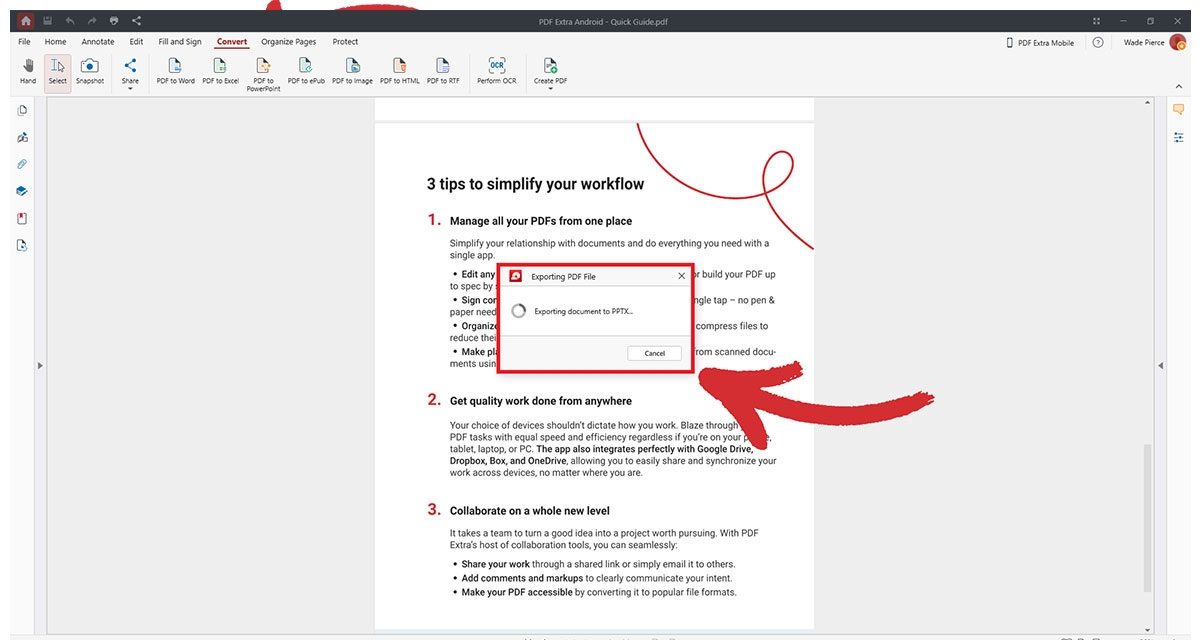Open PDF Extra Mobile link
This screenshot has width=1200, height=640.
pyautogui.click(x=1040, y=43)
